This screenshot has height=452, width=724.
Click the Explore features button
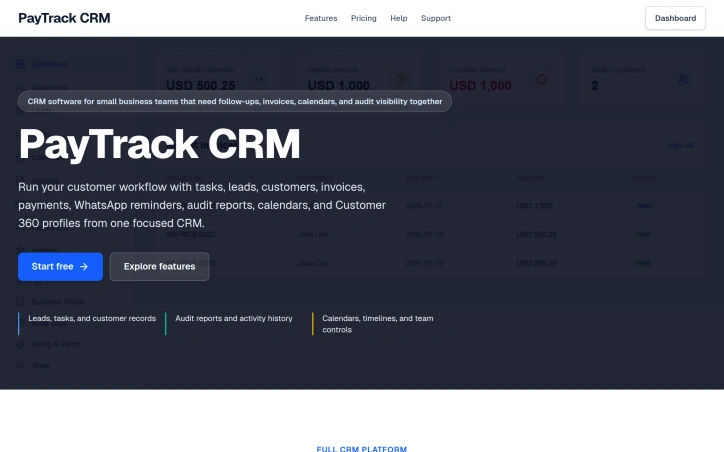pyautogui.click(x=159, y=266)
